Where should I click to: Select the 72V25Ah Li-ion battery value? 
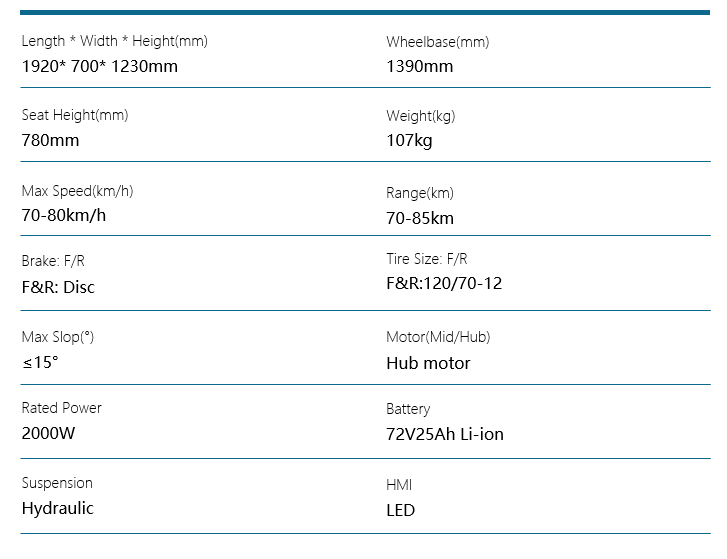445,434
